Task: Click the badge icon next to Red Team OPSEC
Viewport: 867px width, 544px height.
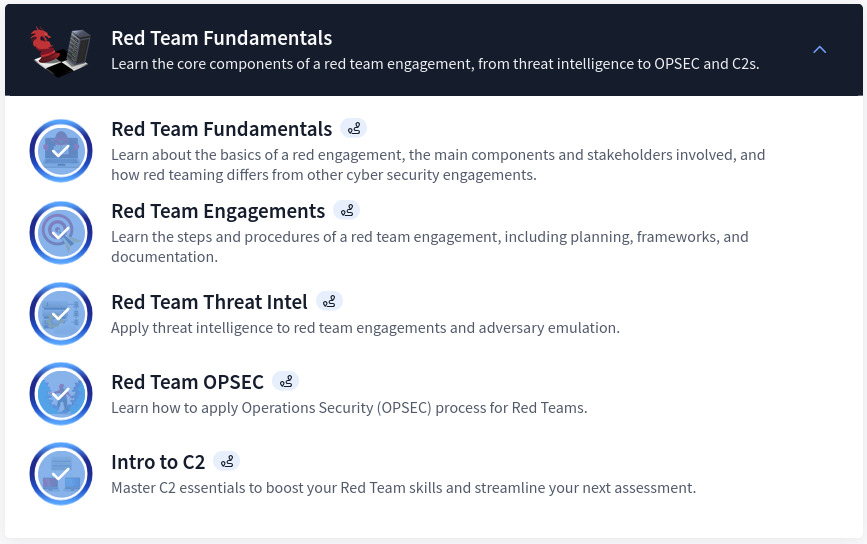Action: pyautogui.click(x=285, y=382)
